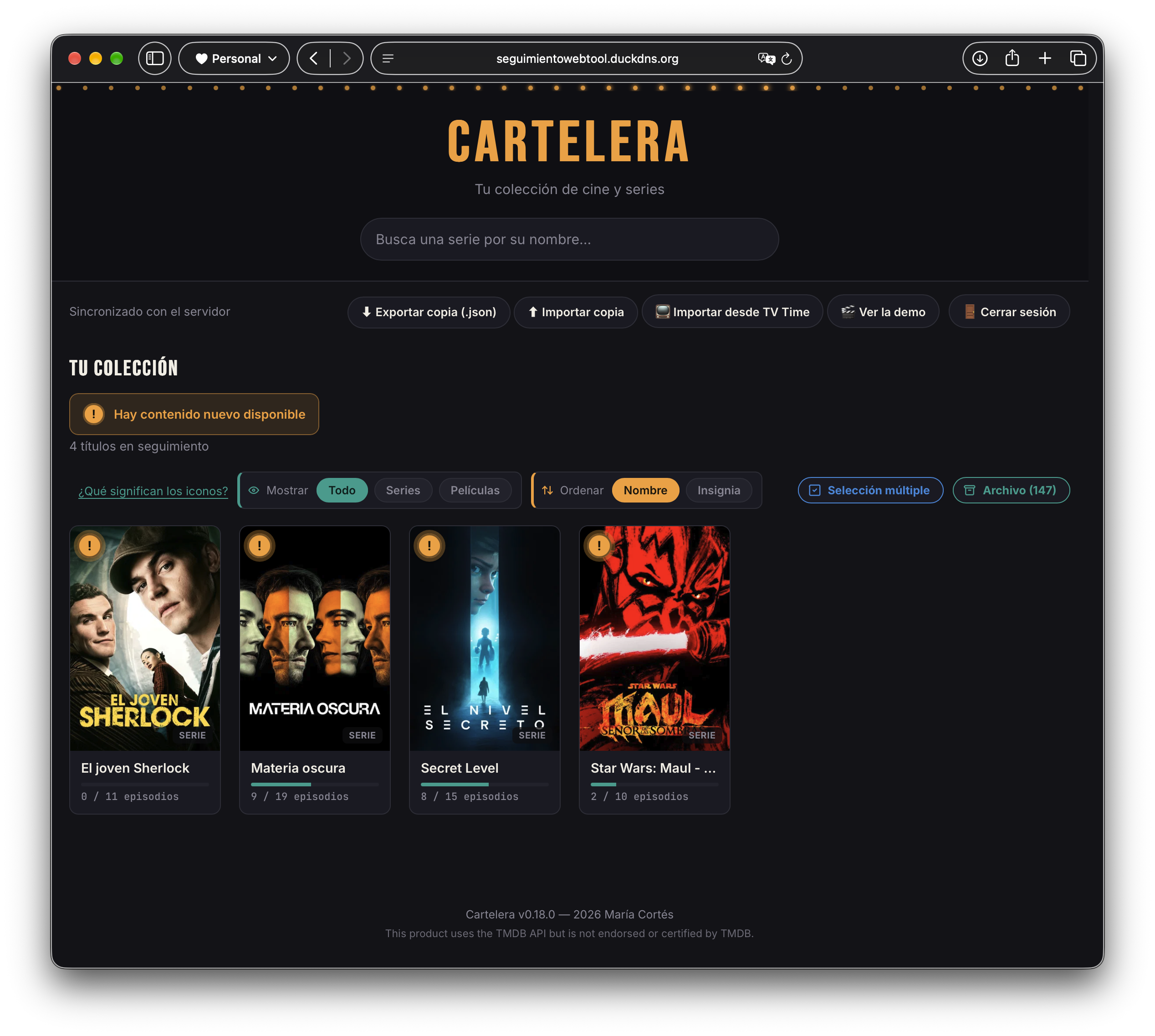The width and height of the screenshot is (1155, 1036).
Task: Open the Safari downloads icon
Action: [980, 59]
